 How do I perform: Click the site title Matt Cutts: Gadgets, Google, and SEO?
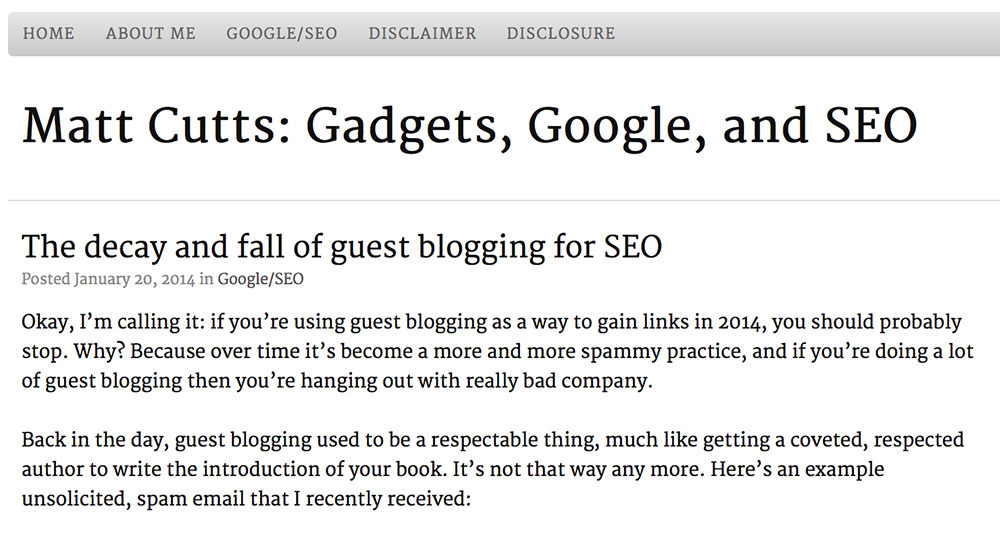tap(469, 126)
